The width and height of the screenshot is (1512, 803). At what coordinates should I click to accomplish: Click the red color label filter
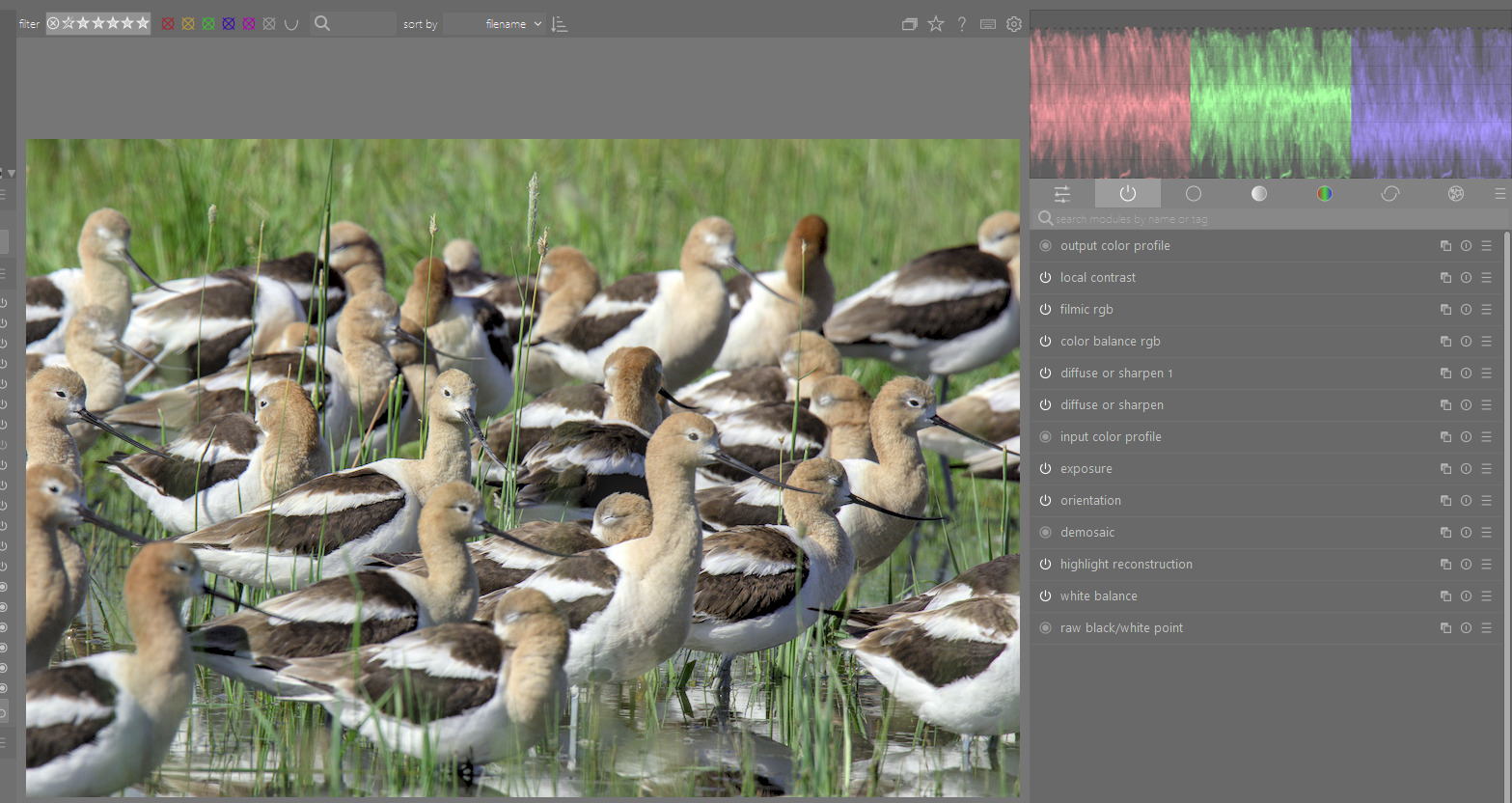pyautogui.click(x=168, y=24)
